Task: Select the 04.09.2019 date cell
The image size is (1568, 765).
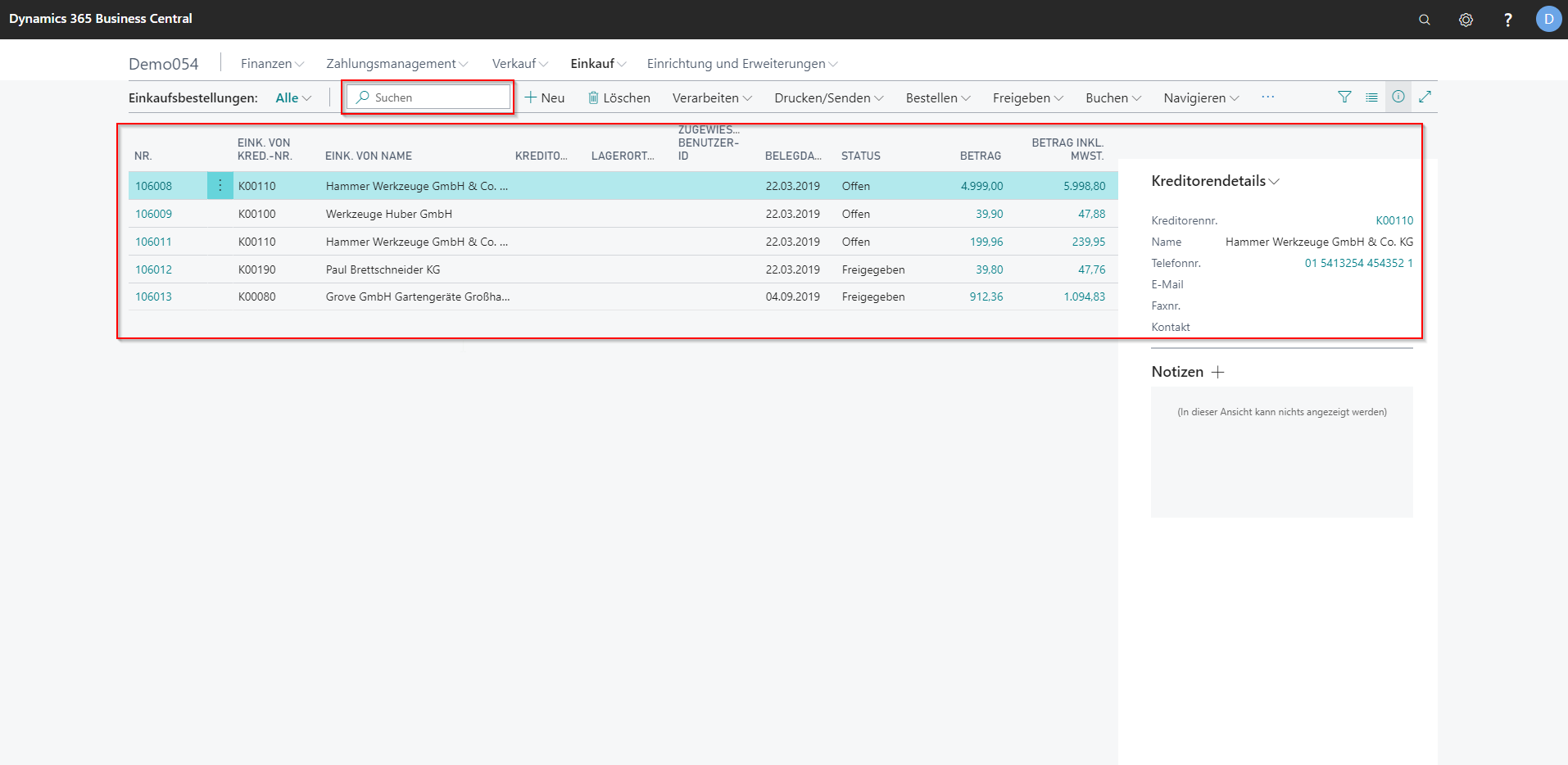Action: coord(793,296)
